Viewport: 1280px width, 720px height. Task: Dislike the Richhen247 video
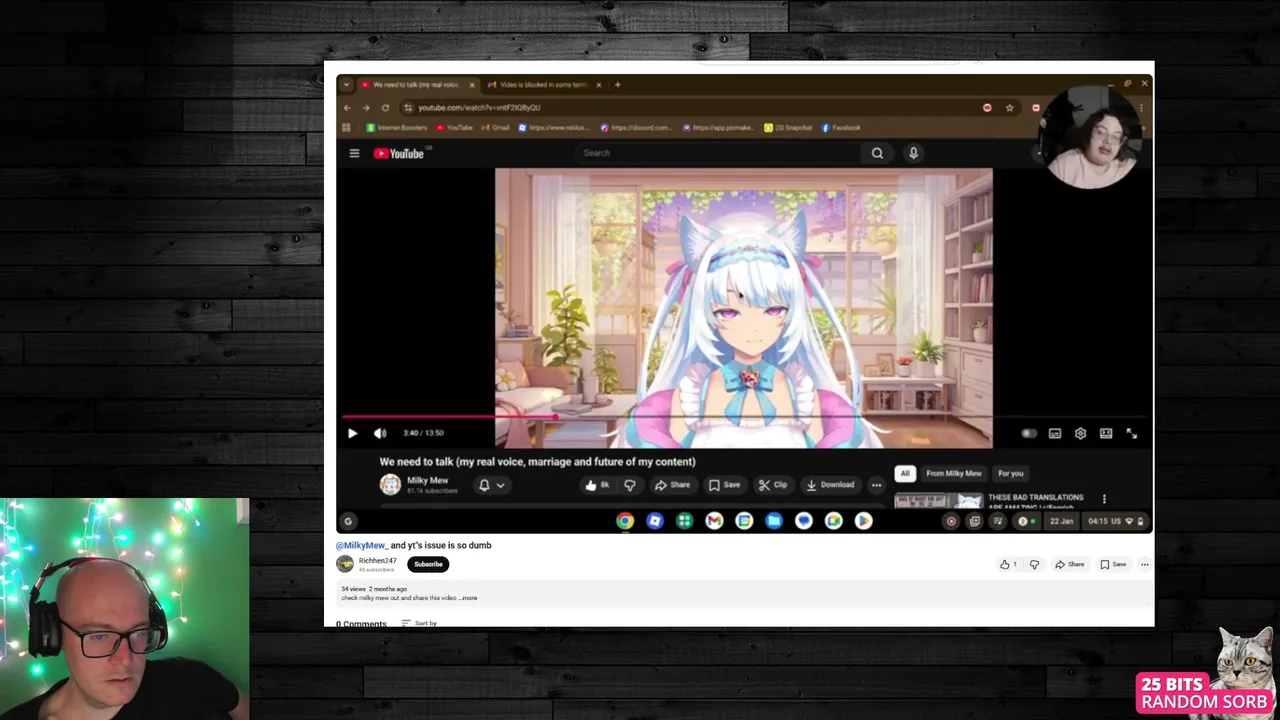click(1034, 564)
